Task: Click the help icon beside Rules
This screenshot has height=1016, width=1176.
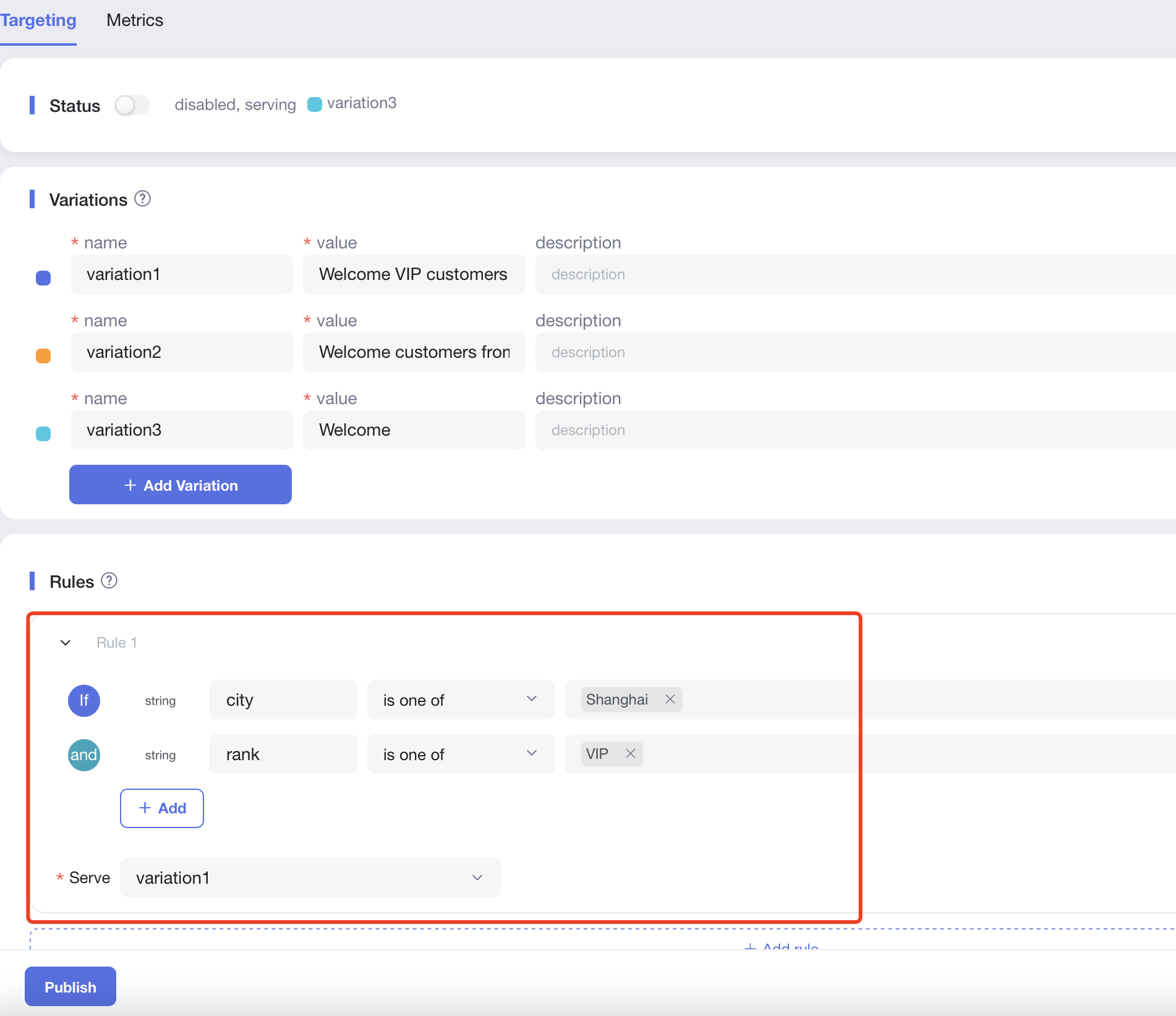Action: click(109, 581)
